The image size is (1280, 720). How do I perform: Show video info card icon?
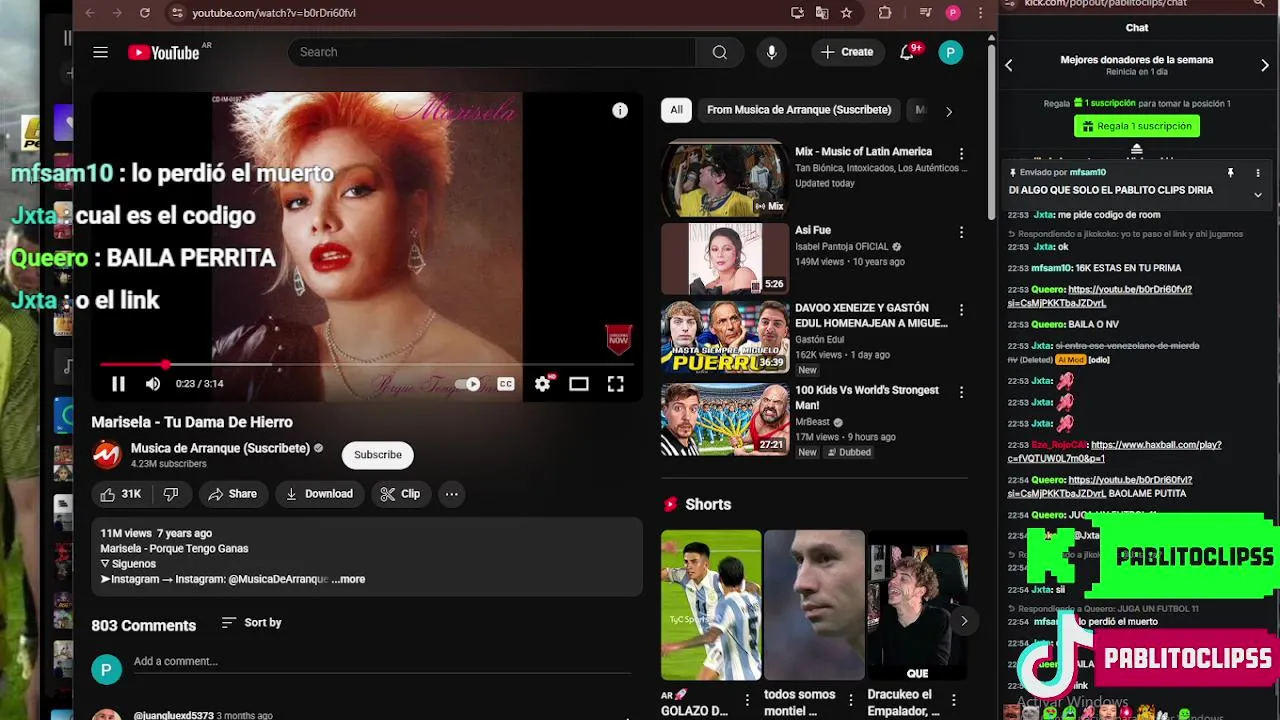pyautogui.click(x=620, y=111)
